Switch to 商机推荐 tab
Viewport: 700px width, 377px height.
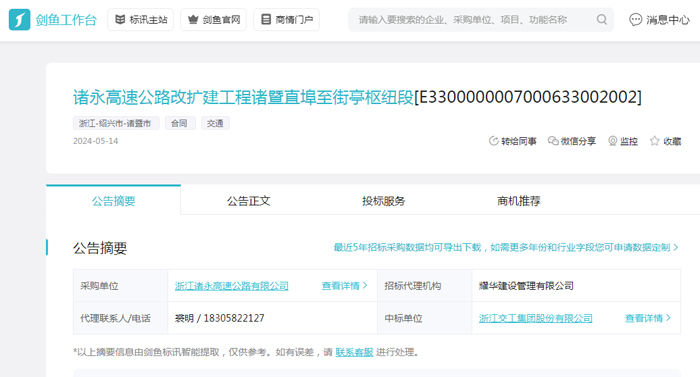[519, 201]
